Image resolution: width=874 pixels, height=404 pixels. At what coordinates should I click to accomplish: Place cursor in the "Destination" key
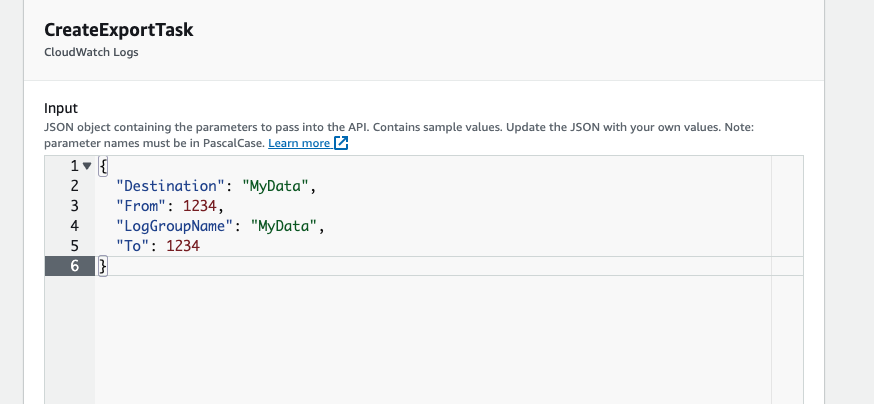point(171,186)
